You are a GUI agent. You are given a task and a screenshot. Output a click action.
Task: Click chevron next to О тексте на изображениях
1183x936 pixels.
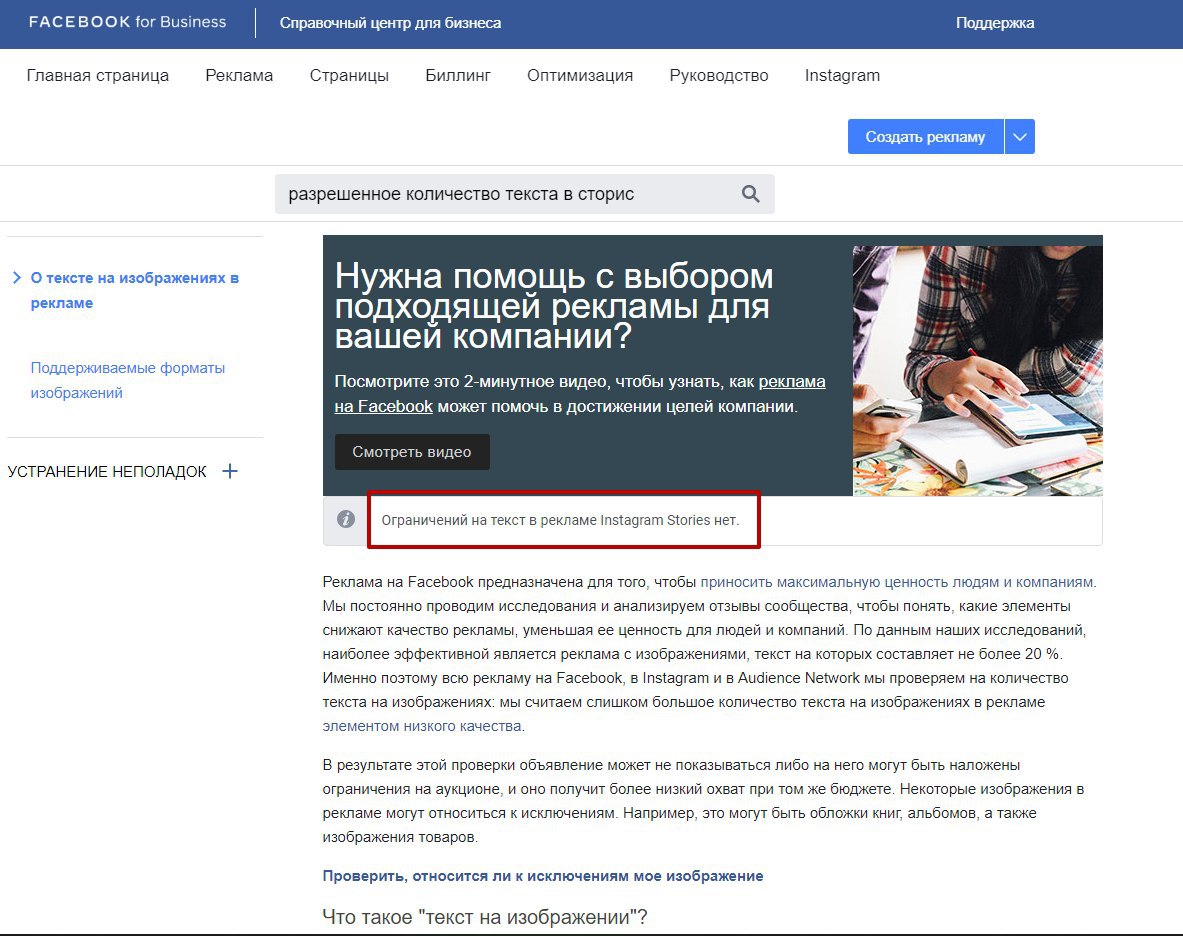(17, 278)
